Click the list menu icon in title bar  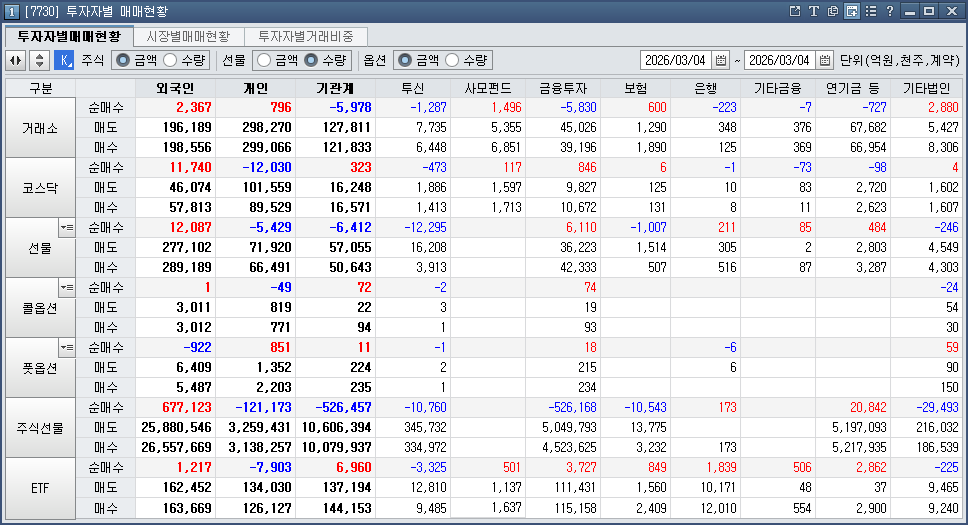click(871, 11)
